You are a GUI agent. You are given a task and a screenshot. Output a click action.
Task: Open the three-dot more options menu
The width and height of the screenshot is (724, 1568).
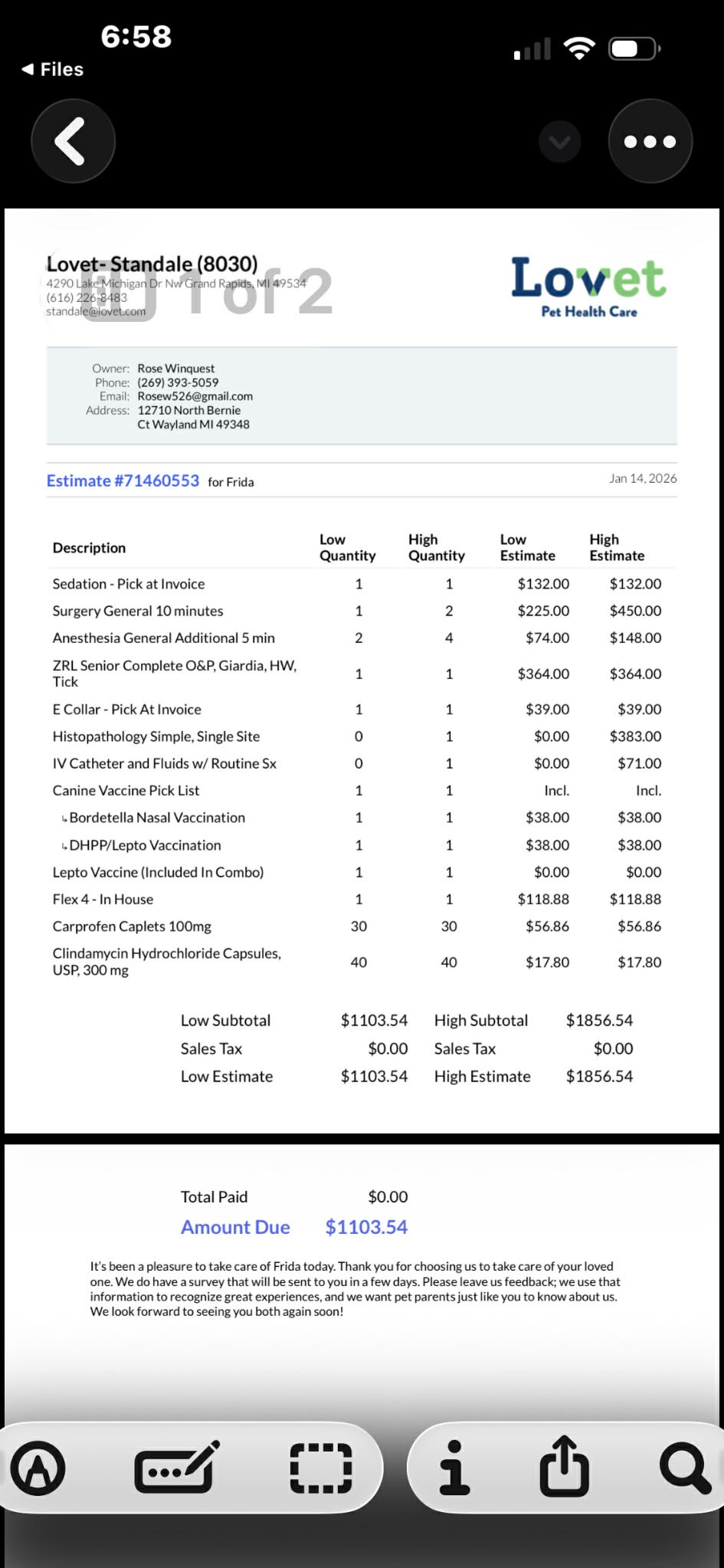click(x=650, y=141)
